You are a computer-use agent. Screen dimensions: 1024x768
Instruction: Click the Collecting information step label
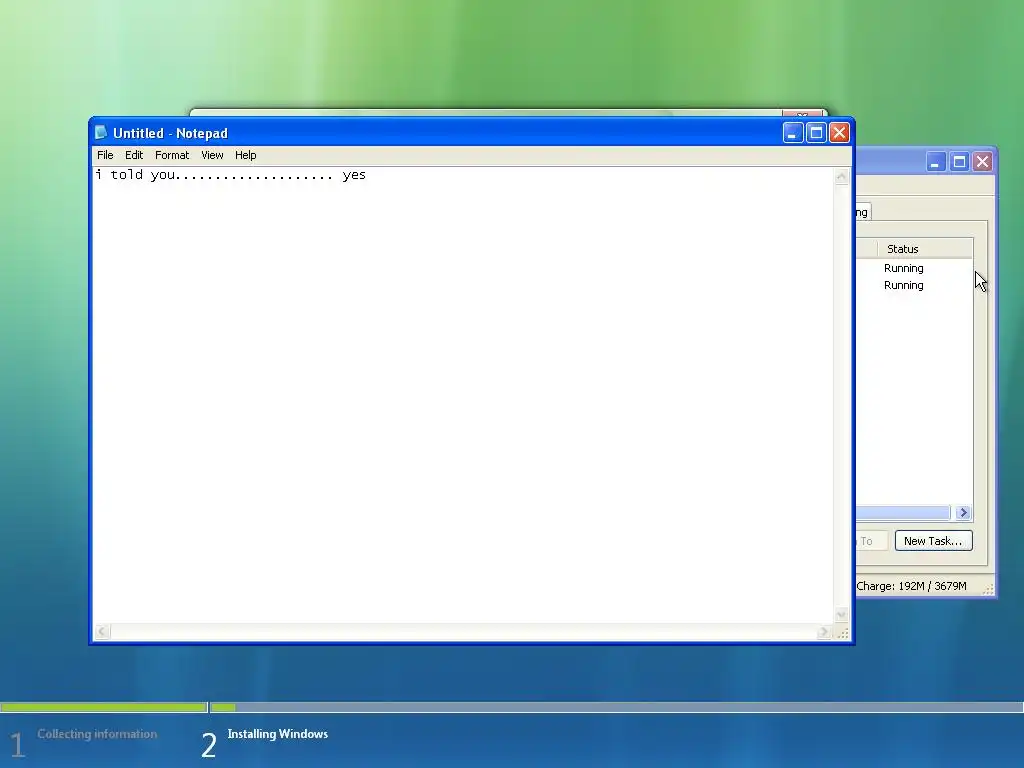(x=97, y=734)
